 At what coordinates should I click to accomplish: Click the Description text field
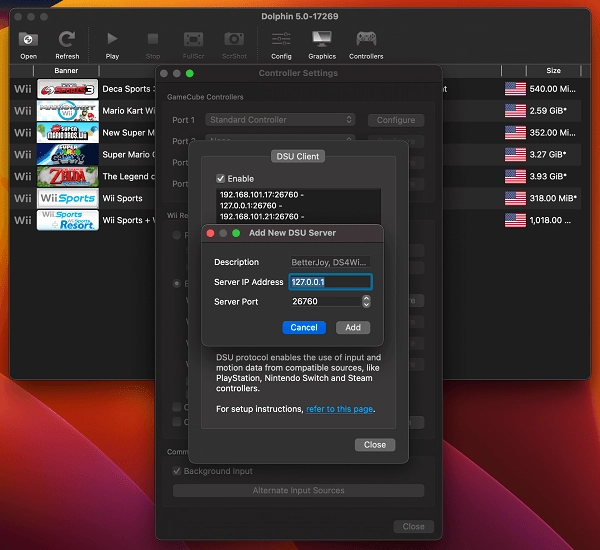point(330,262)
